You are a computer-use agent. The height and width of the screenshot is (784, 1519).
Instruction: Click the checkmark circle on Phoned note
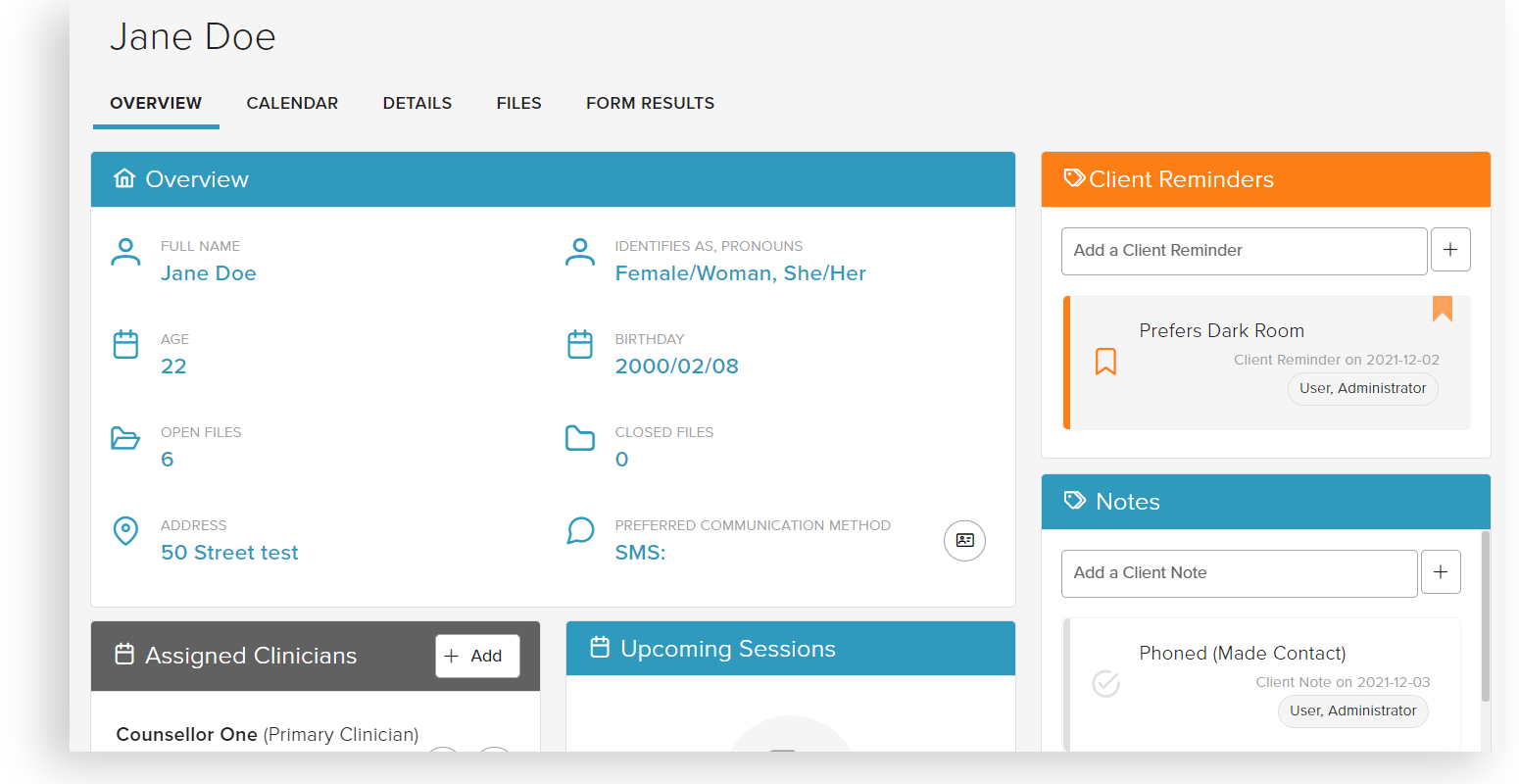[1105, 683]
